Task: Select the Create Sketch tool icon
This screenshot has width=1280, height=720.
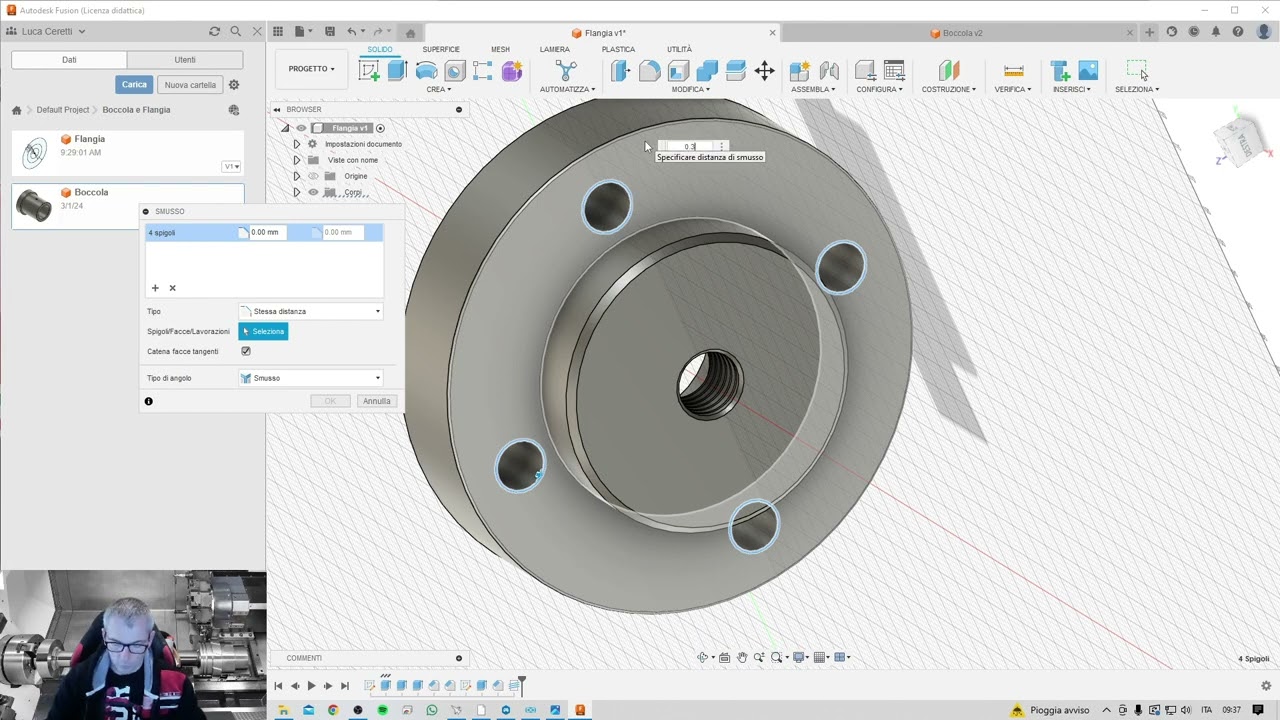Action: [x=369, y=70]
